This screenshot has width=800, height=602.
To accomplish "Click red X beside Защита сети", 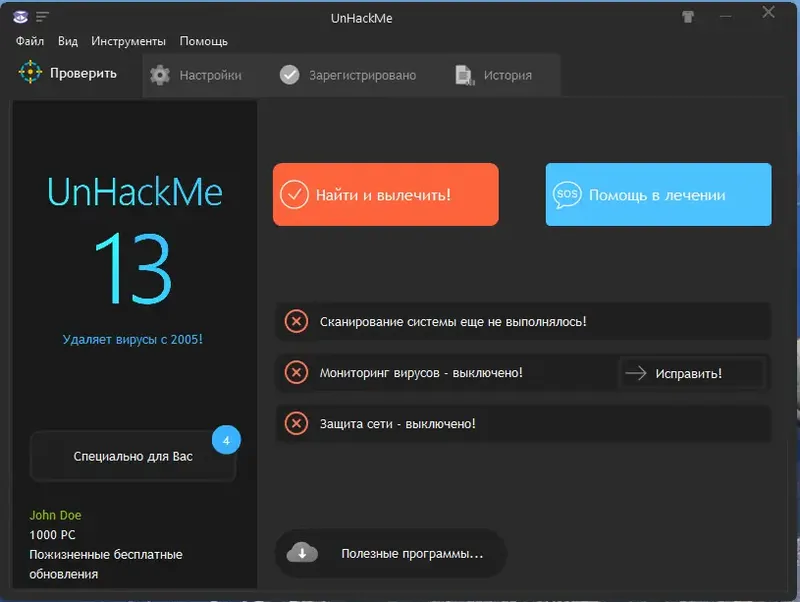I will (x=296, y=423).
